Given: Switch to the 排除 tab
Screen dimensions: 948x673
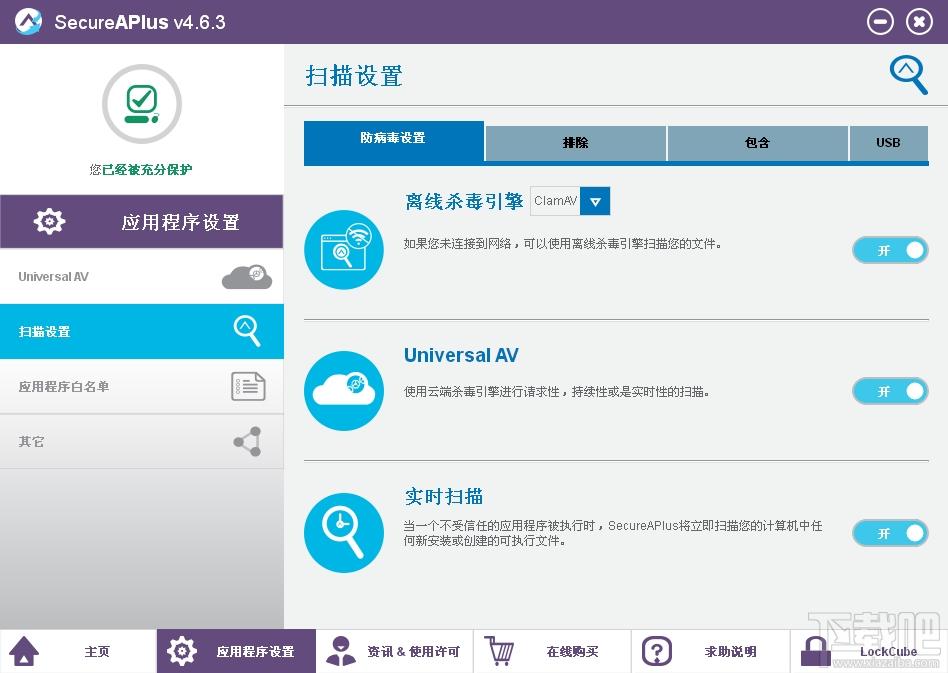Looking at the screenshot, I should tap(576, 143).
